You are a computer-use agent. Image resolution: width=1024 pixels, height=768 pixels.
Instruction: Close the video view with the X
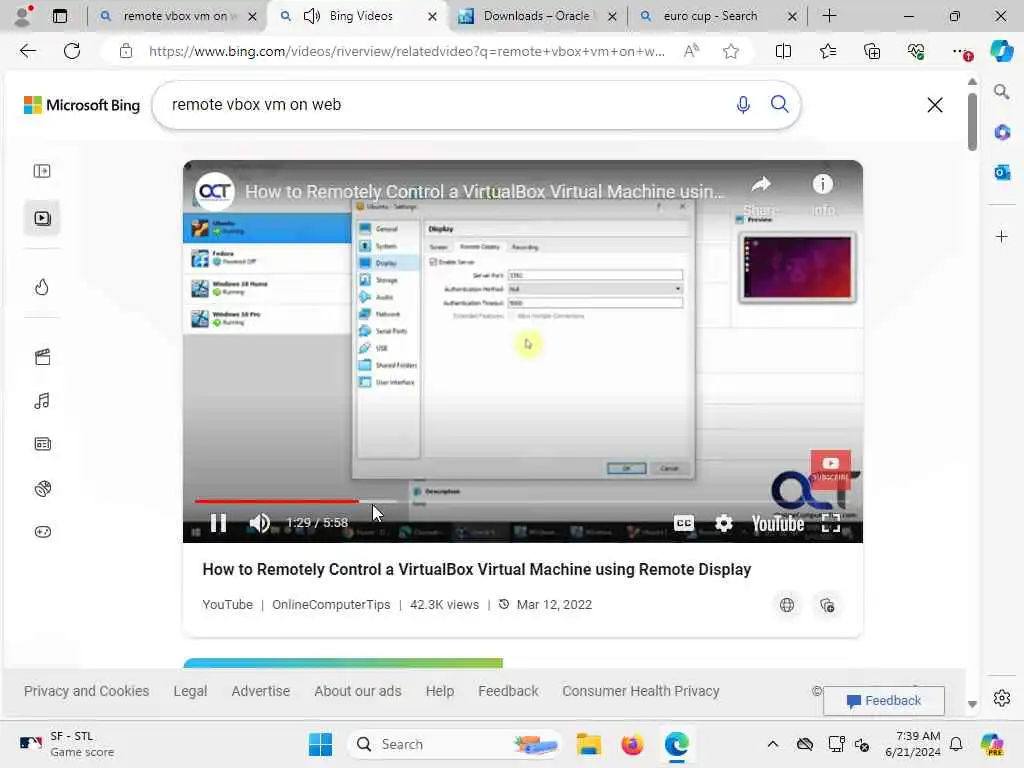point(935,104)
